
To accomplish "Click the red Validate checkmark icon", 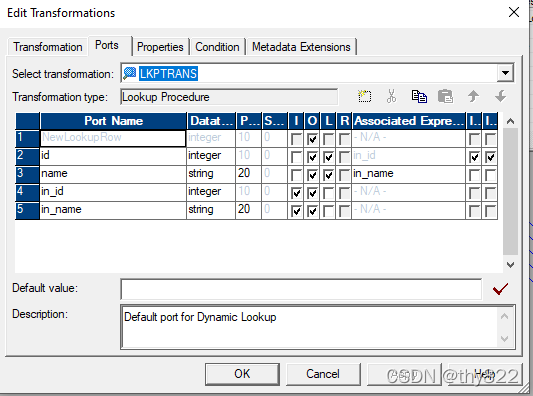I will pyautogui.click(x=500, y=289).
